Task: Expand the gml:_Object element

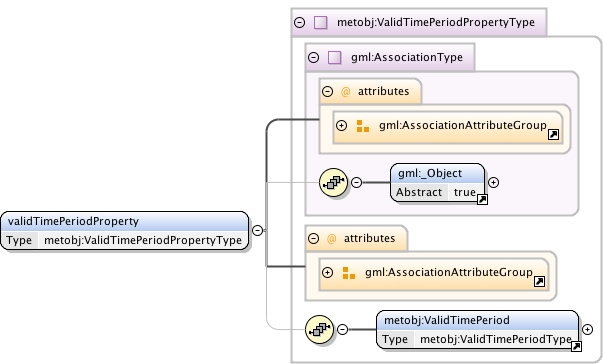Action: (493, 182)
